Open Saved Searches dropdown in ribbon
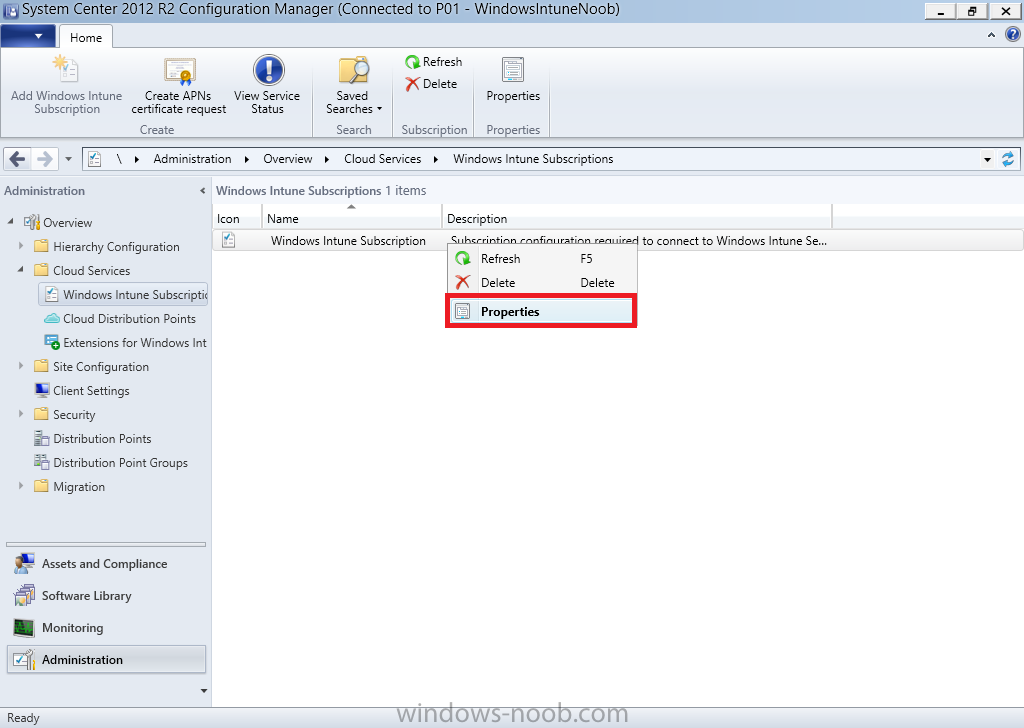Image resolution: width=1024 pixels, height=728 pixels. click(x=353, y=86)
